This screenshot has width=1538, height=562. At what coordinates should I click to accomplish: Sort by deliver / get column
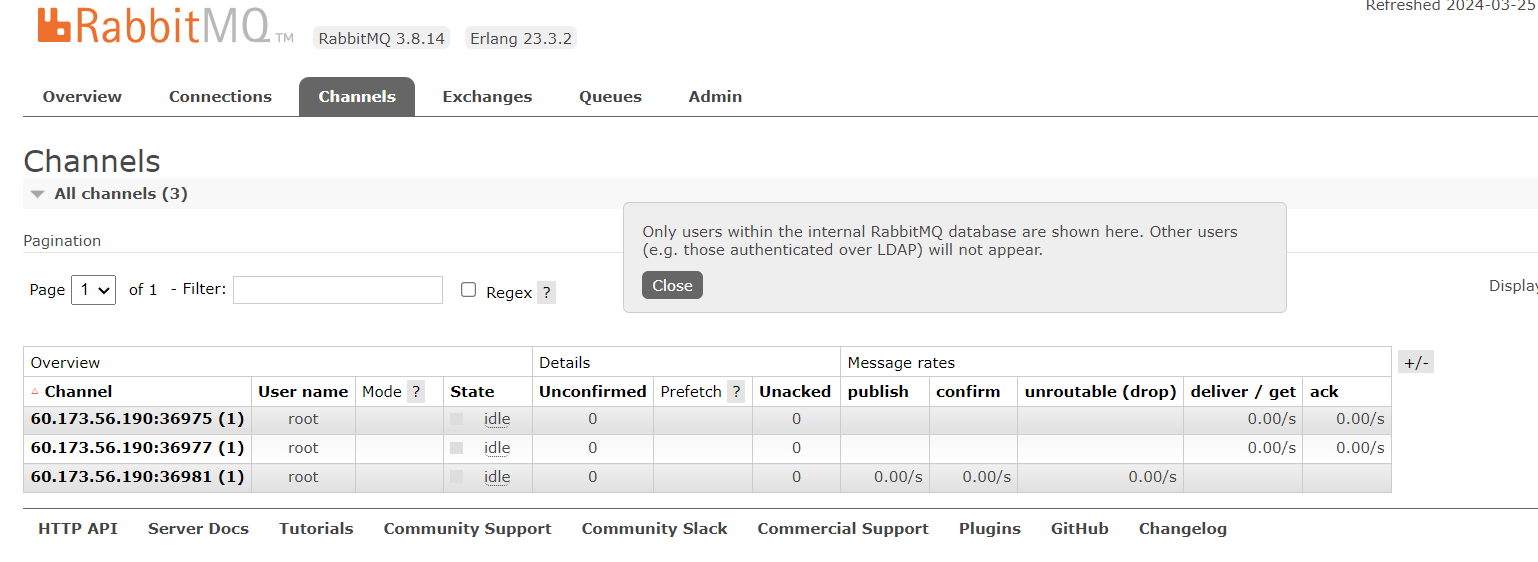pos(1243,392)
